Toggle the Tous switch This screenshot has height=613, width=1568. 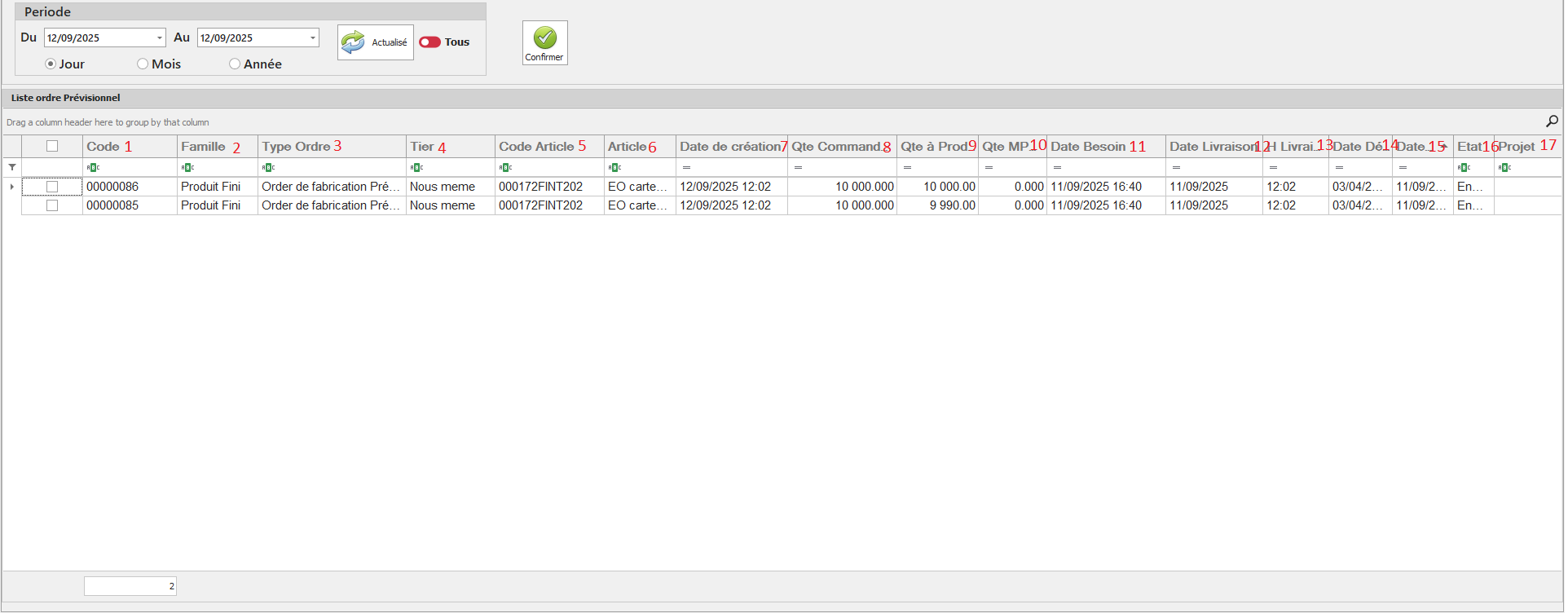click(x=429, y=42)
